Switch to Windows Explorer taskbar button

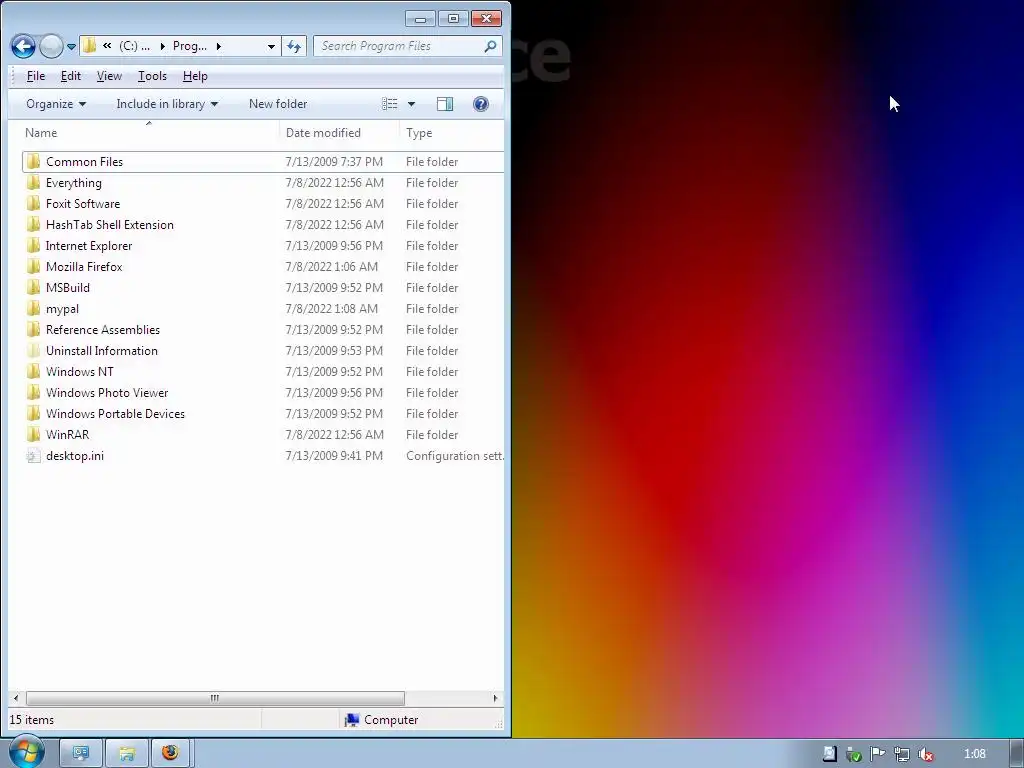(127, 754)
